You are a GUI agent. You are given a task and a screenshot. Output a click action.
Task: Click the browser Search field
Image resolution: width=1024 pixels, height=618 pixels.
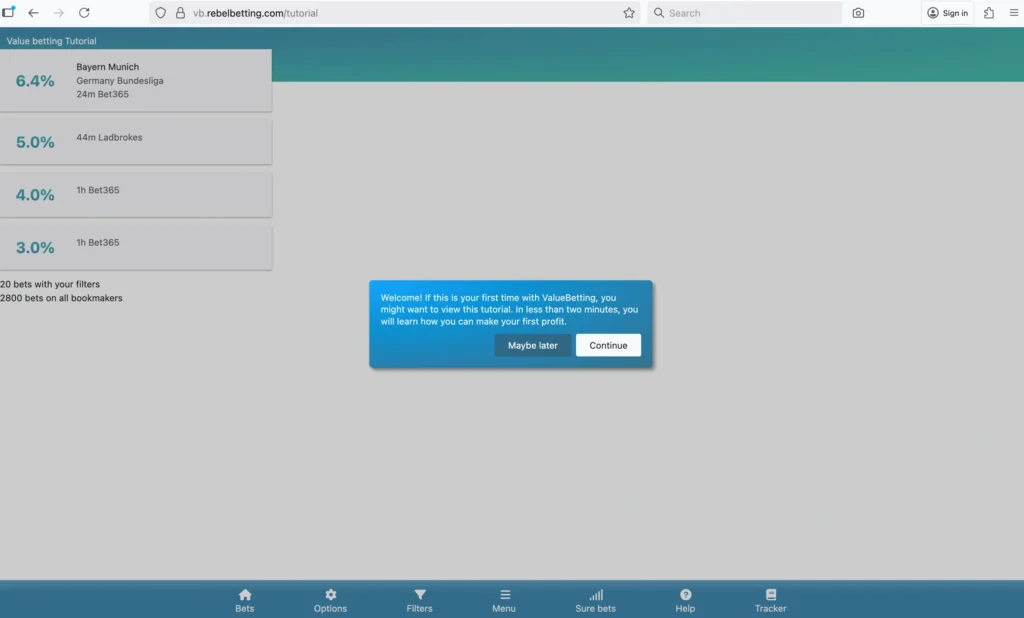744,13
